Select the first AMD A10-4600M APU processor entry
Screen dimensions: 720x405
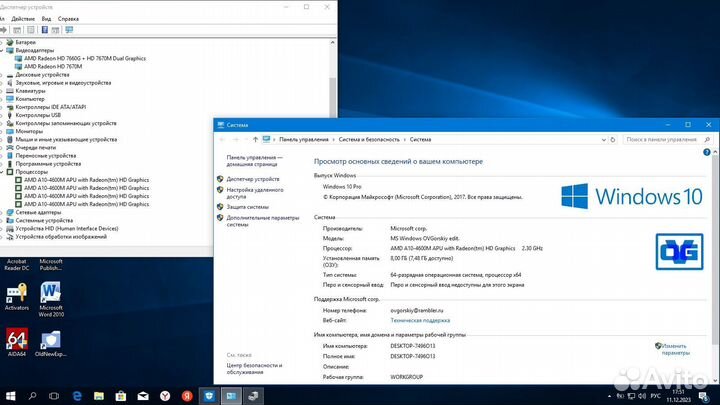pos(86,180)
